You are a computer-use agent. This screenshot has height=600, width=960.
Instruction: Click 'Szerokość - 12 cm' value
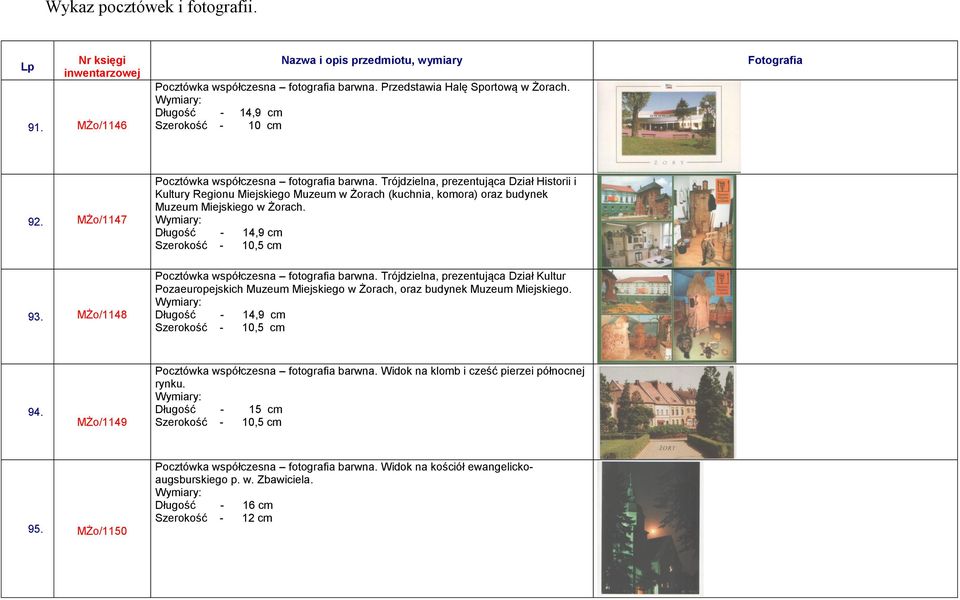pos(214,519)
